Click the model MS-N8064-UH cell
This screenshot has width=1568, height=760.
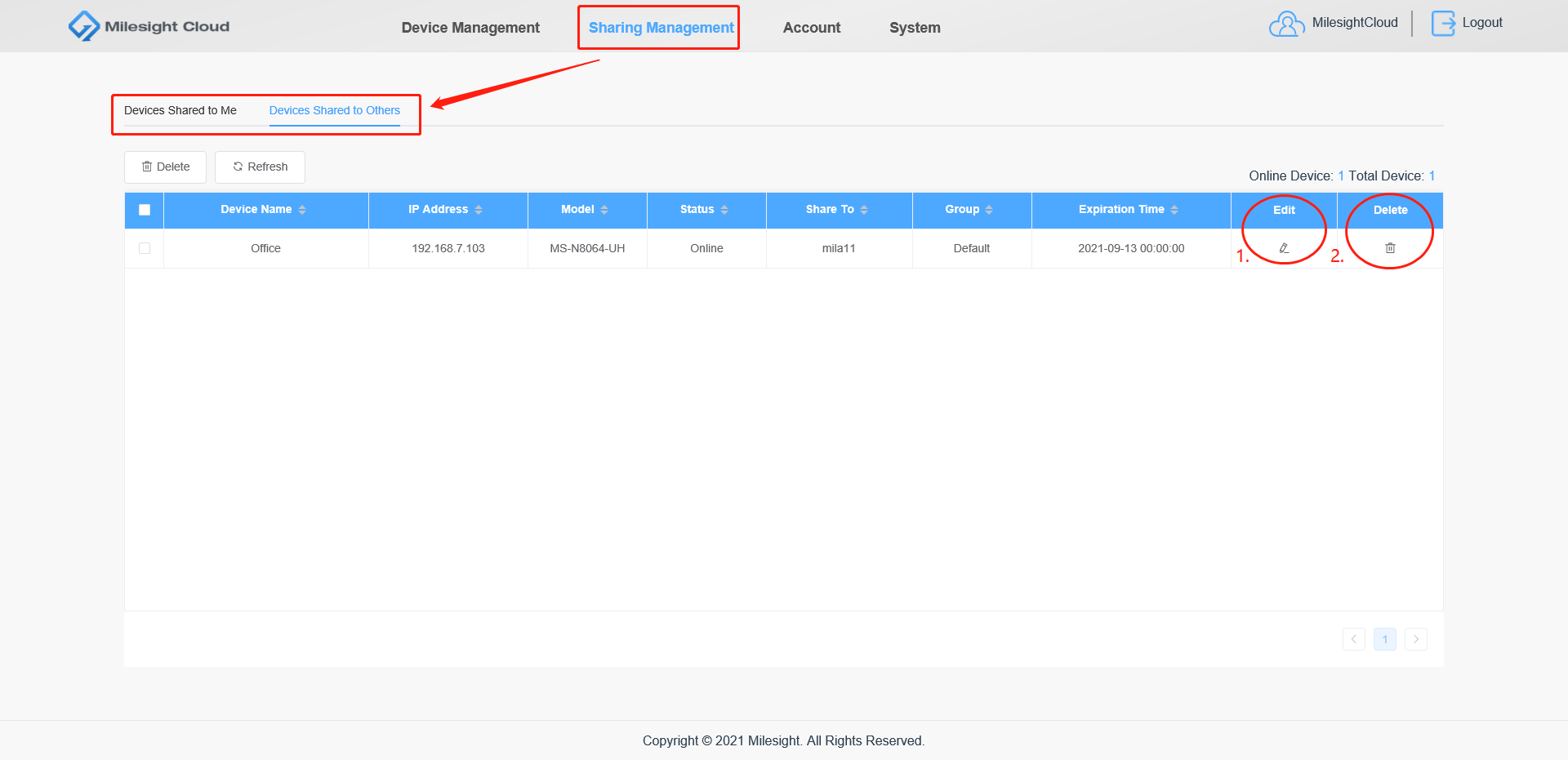(587, 248)
